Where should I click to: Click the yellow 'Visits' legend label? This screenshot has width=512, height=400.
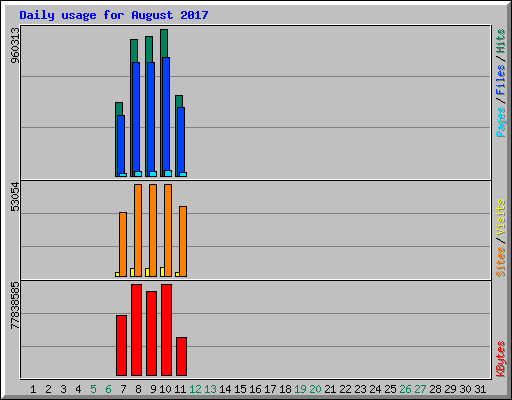coord(501,217)
